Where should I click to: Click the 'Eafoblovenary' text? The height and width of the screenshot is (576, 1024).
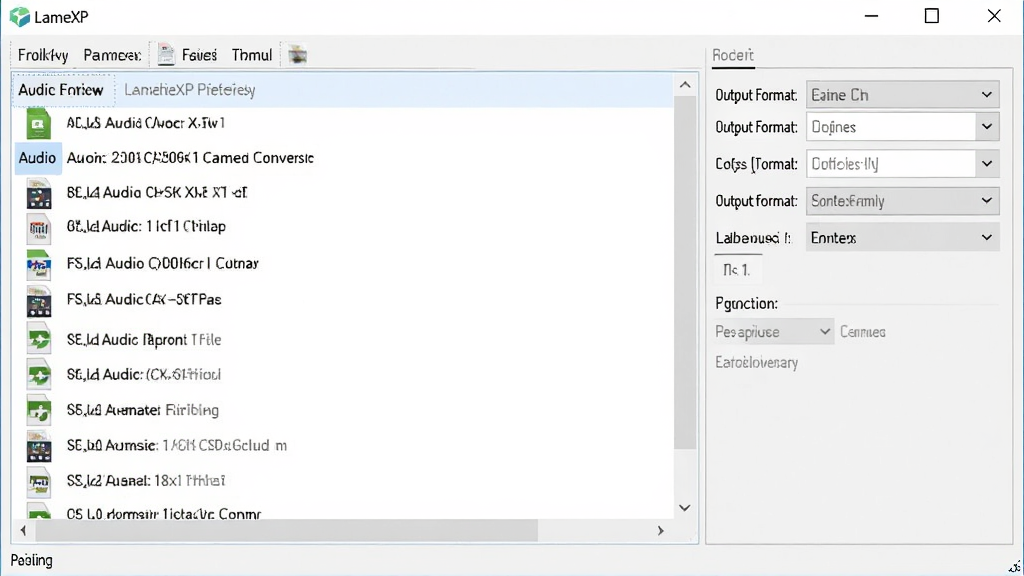click(x=756, y=362)
